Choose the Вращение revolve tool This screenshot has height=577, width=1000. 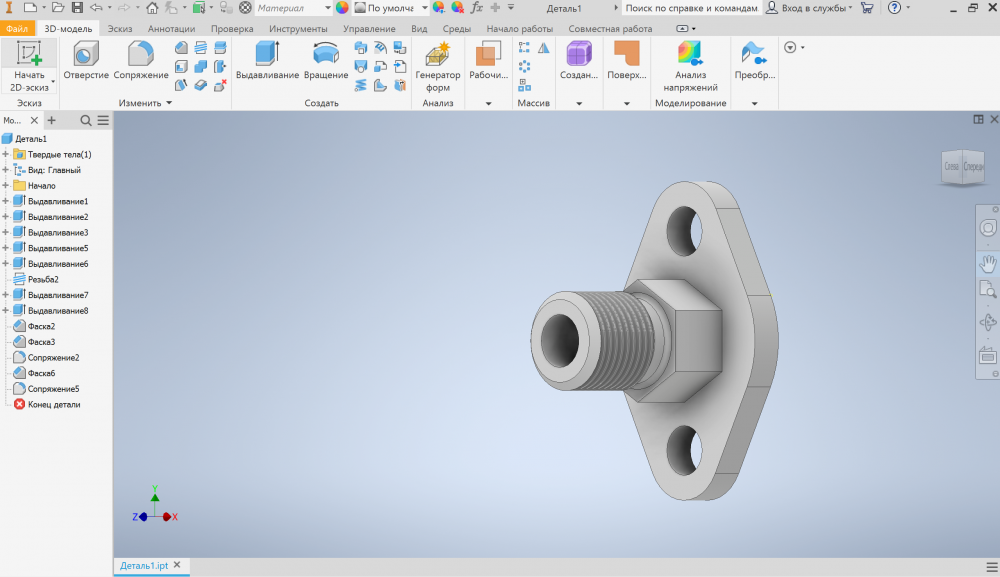coord(326,61)
